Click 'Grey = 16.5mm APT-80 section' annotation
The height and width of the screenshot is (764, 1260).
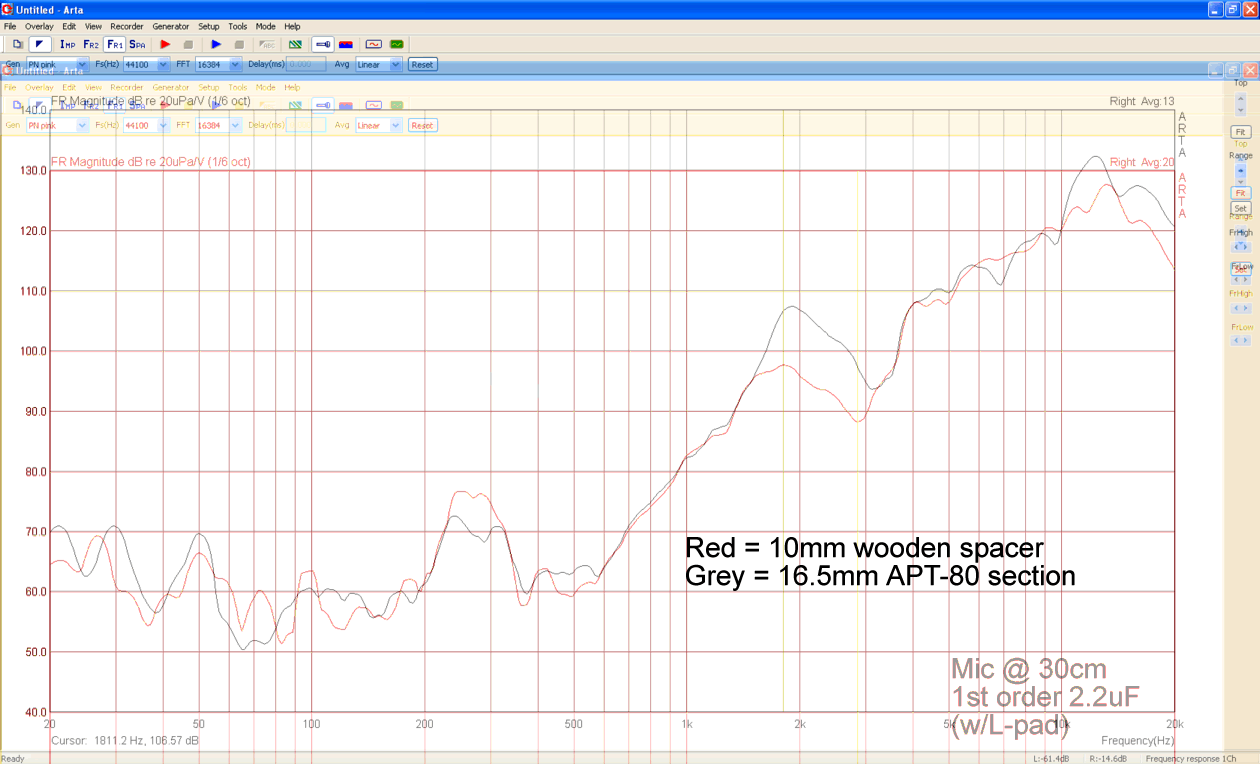880,576
